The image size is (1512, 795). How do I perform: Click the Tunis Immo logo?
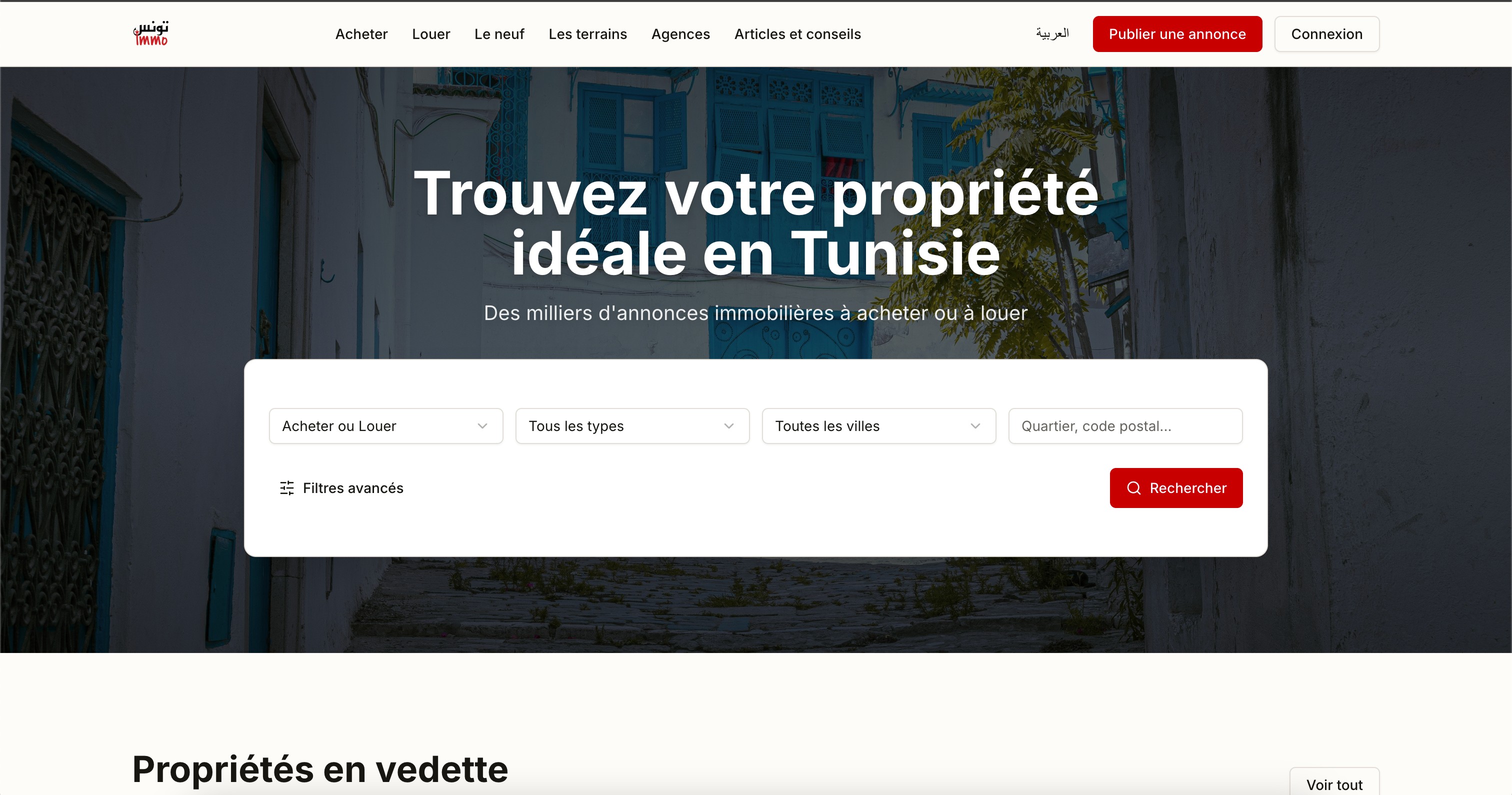pos(151,33)
